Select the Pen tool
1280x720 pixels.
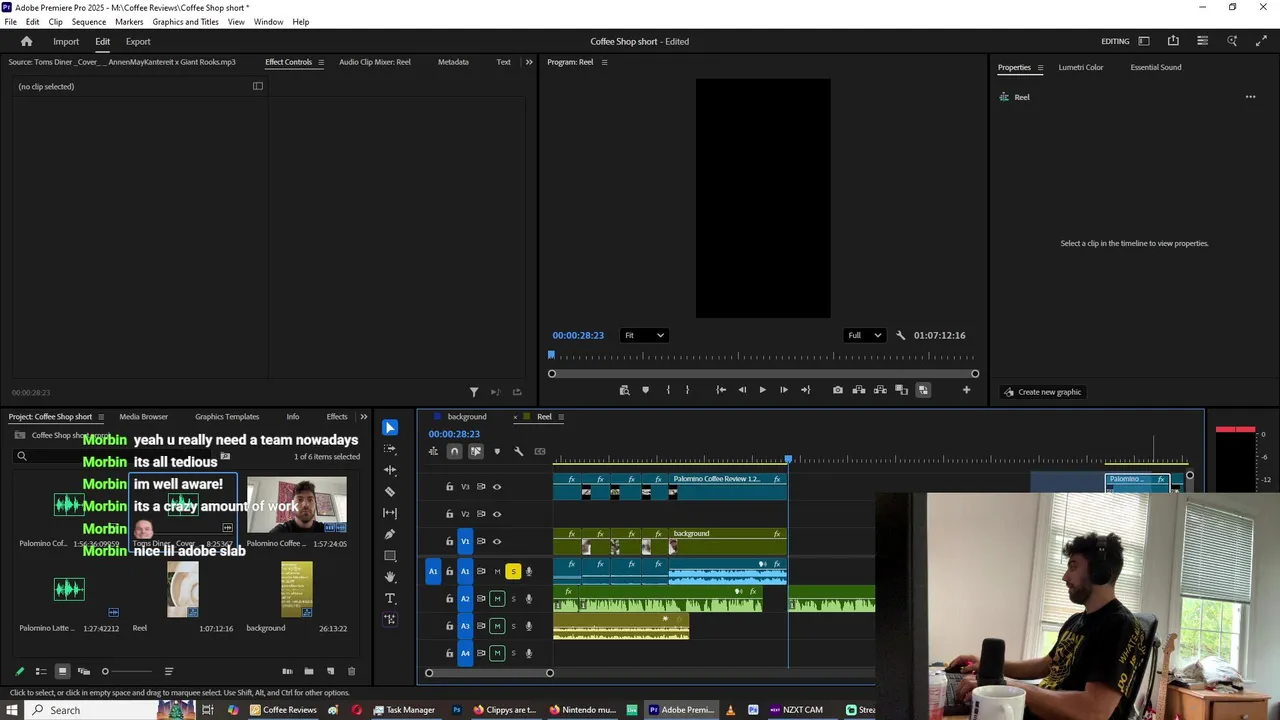click(390, 534)
